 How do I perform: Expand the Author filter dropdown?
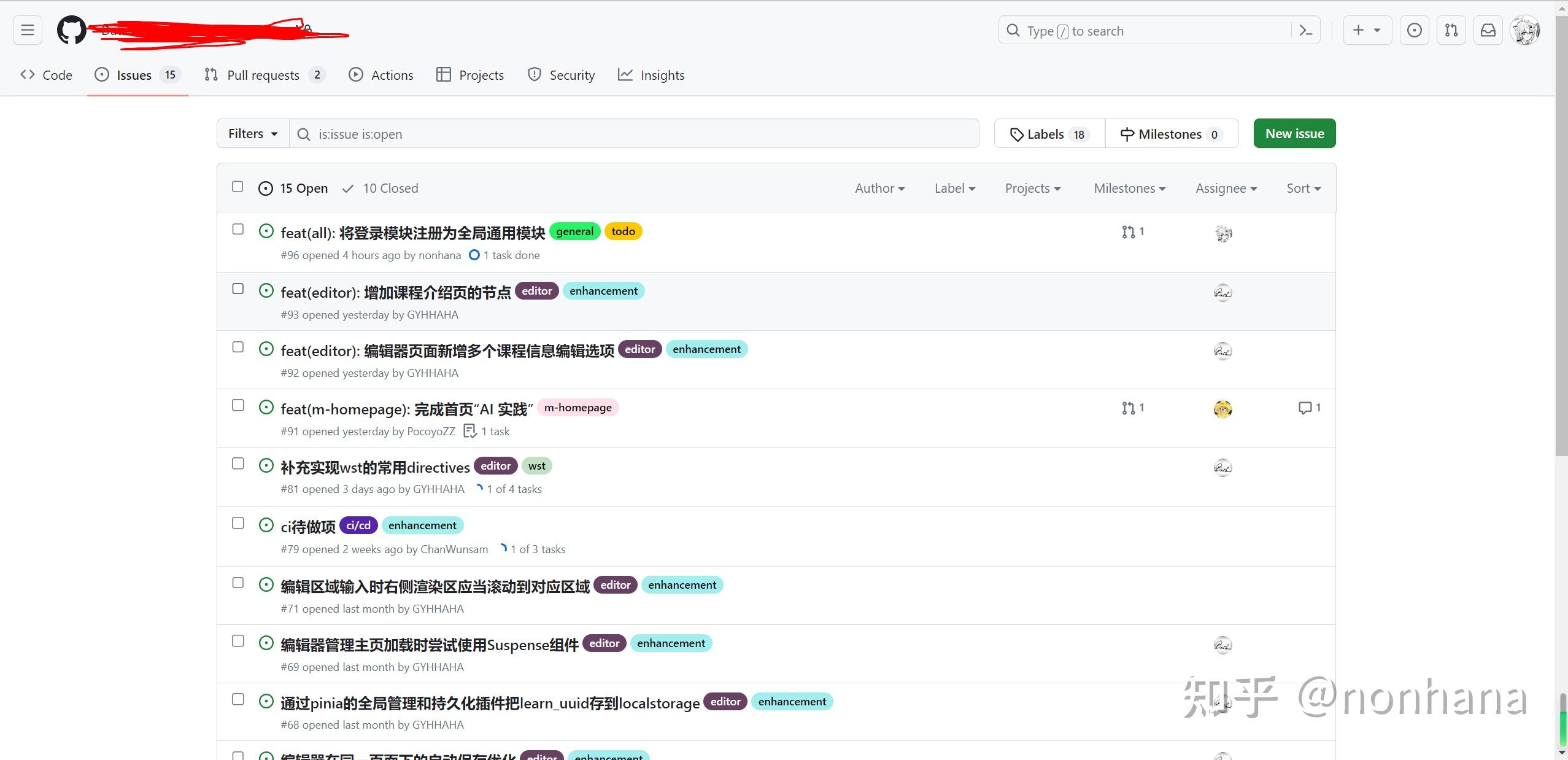tap(879, 188)
